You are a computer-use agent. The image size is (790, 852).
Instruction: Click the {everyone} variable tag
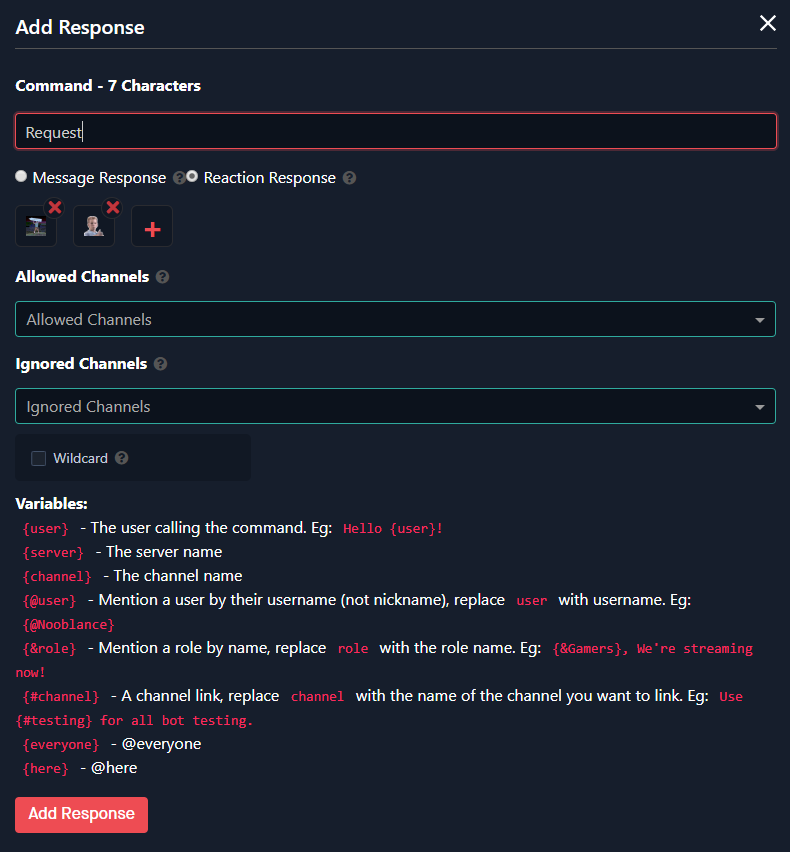(x=61, y=745)
